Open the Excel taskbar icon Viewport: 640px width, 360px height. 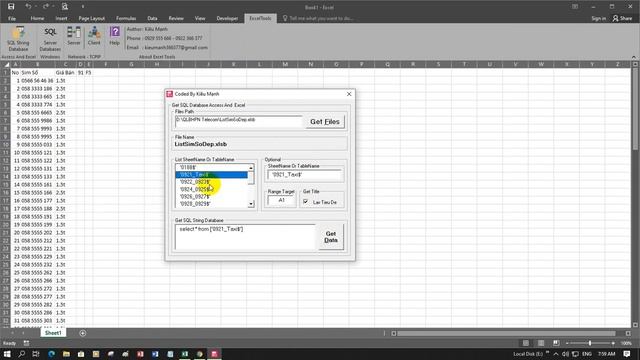click(x=185, y=354)
